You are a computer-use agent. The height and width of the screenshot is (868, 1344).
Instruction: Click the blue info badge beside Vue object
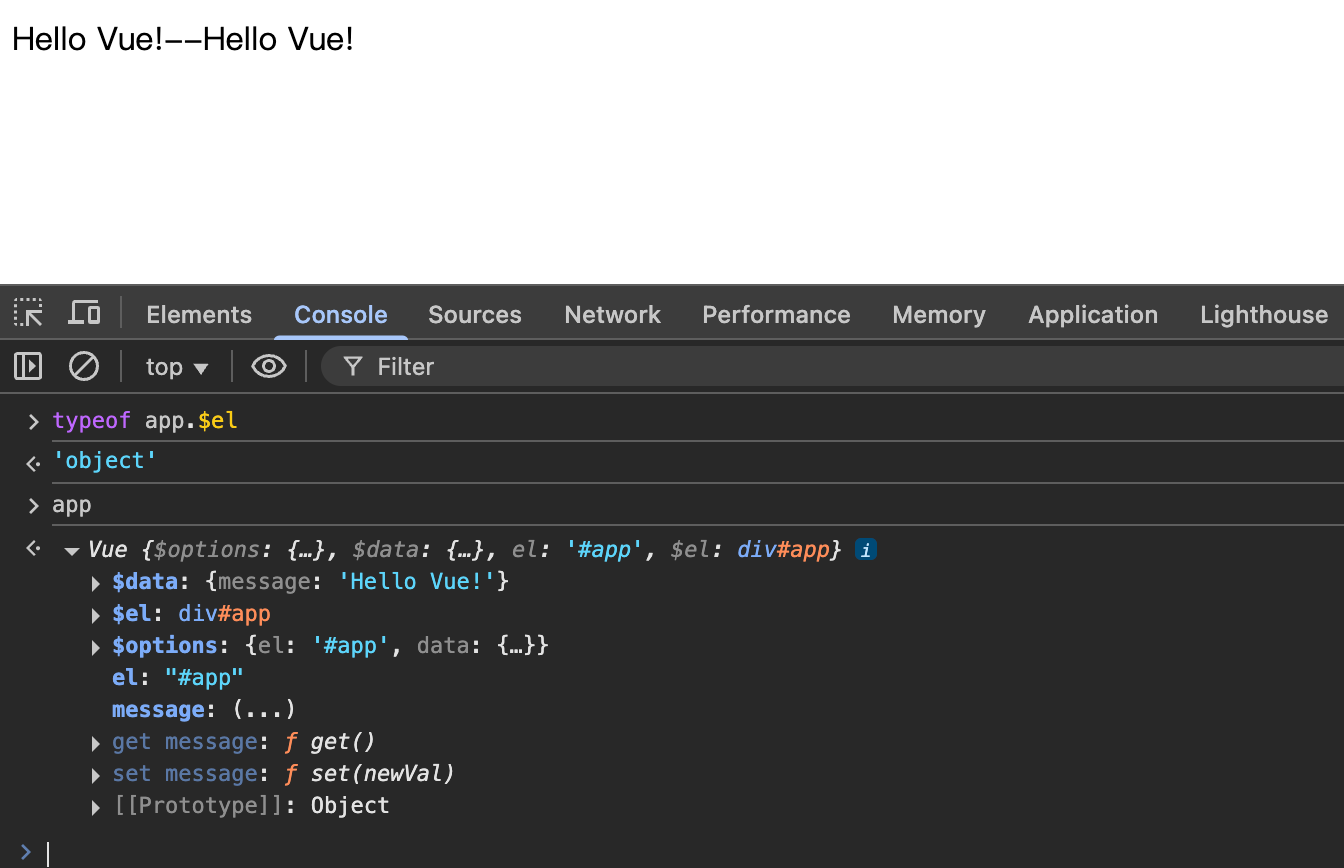pos(866,549)
